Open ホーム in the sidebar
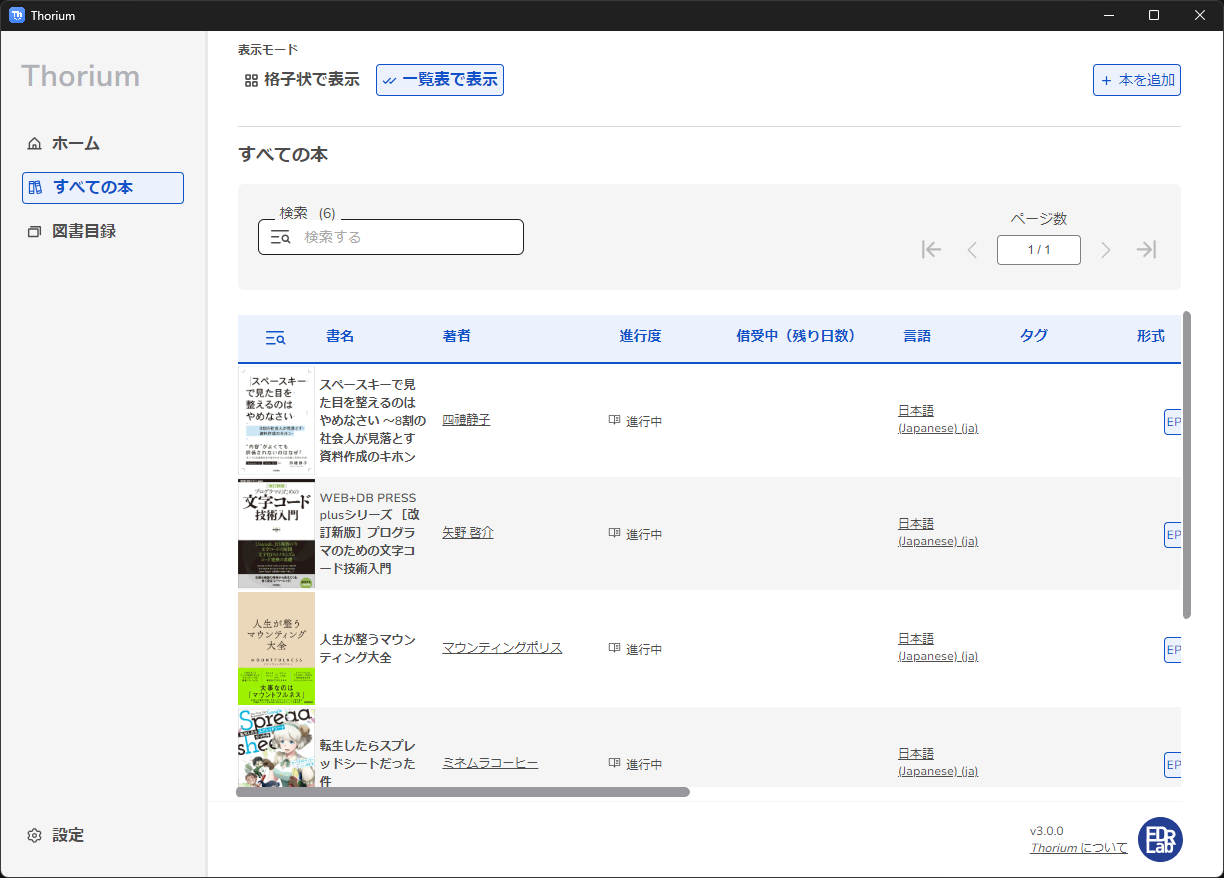This screenshot has width=1224, height=878. 75,143
